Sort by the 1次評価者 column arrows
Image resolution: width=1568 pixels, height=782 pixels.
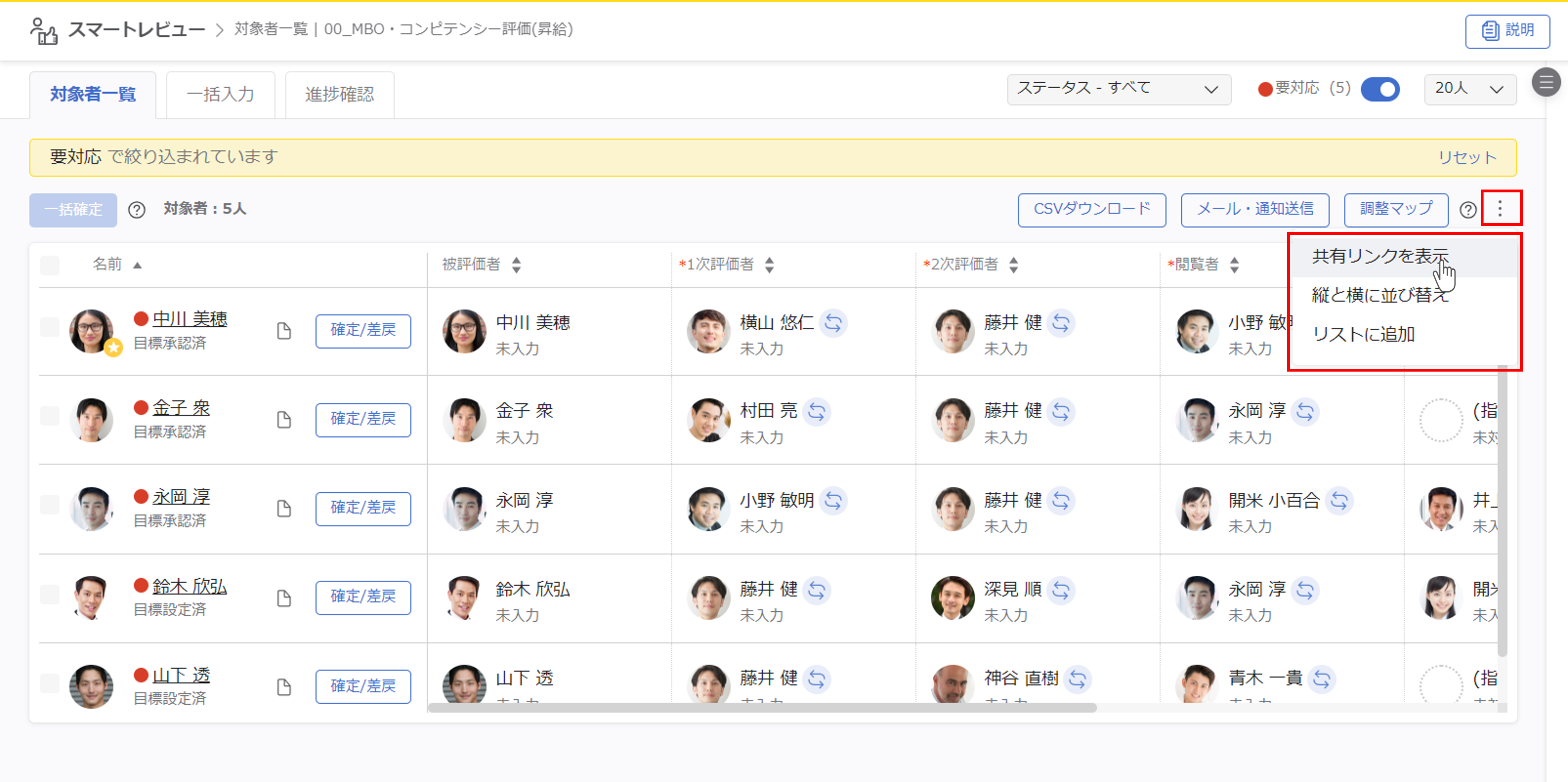769,265
